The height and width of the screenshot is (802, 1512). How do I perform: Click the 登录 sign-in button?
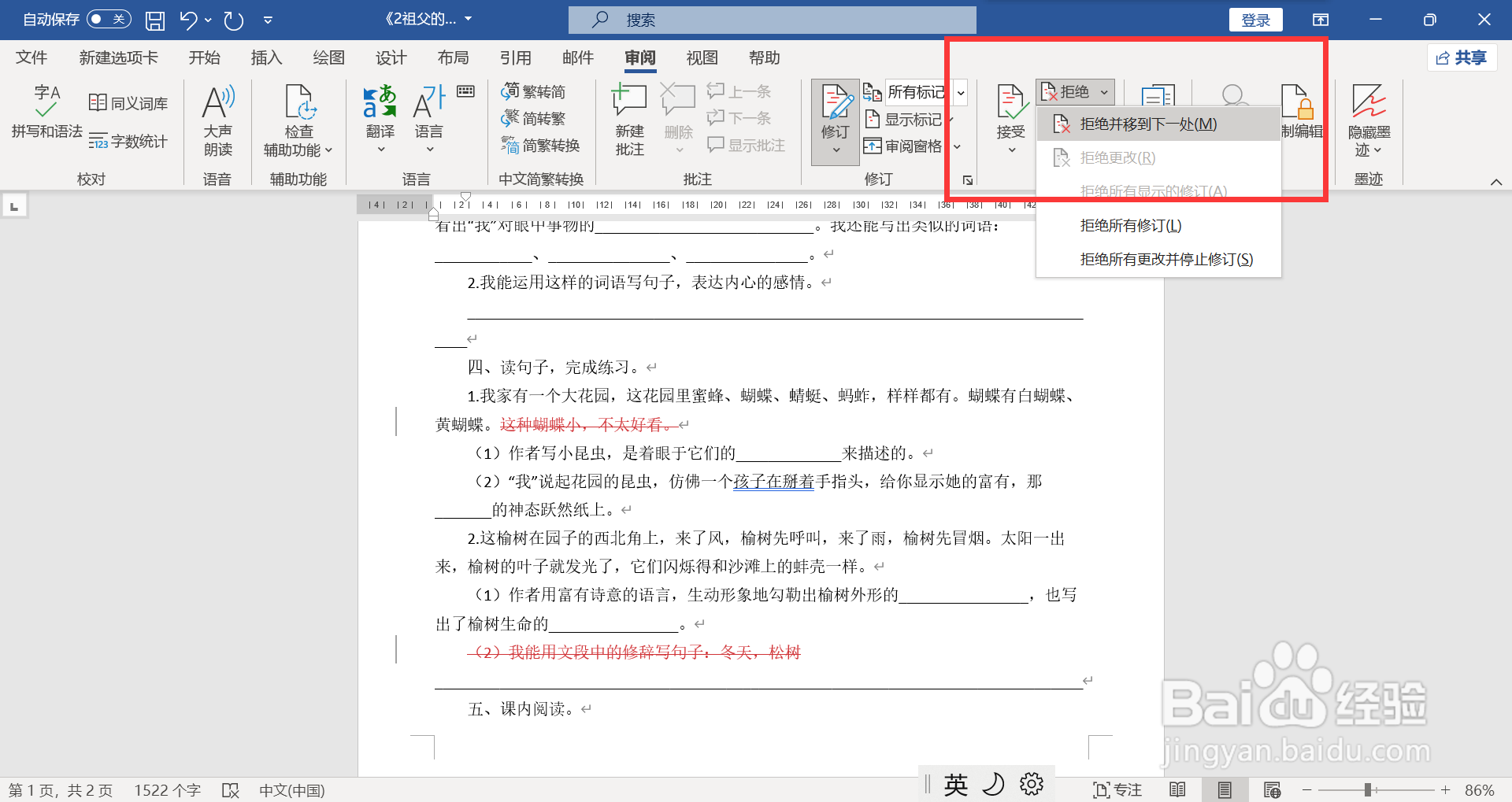tap(1255, 19)
